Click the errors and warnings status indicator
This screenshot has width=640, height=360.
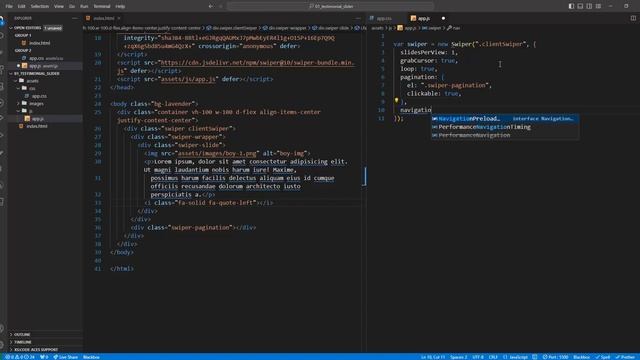tap(20, 357)
